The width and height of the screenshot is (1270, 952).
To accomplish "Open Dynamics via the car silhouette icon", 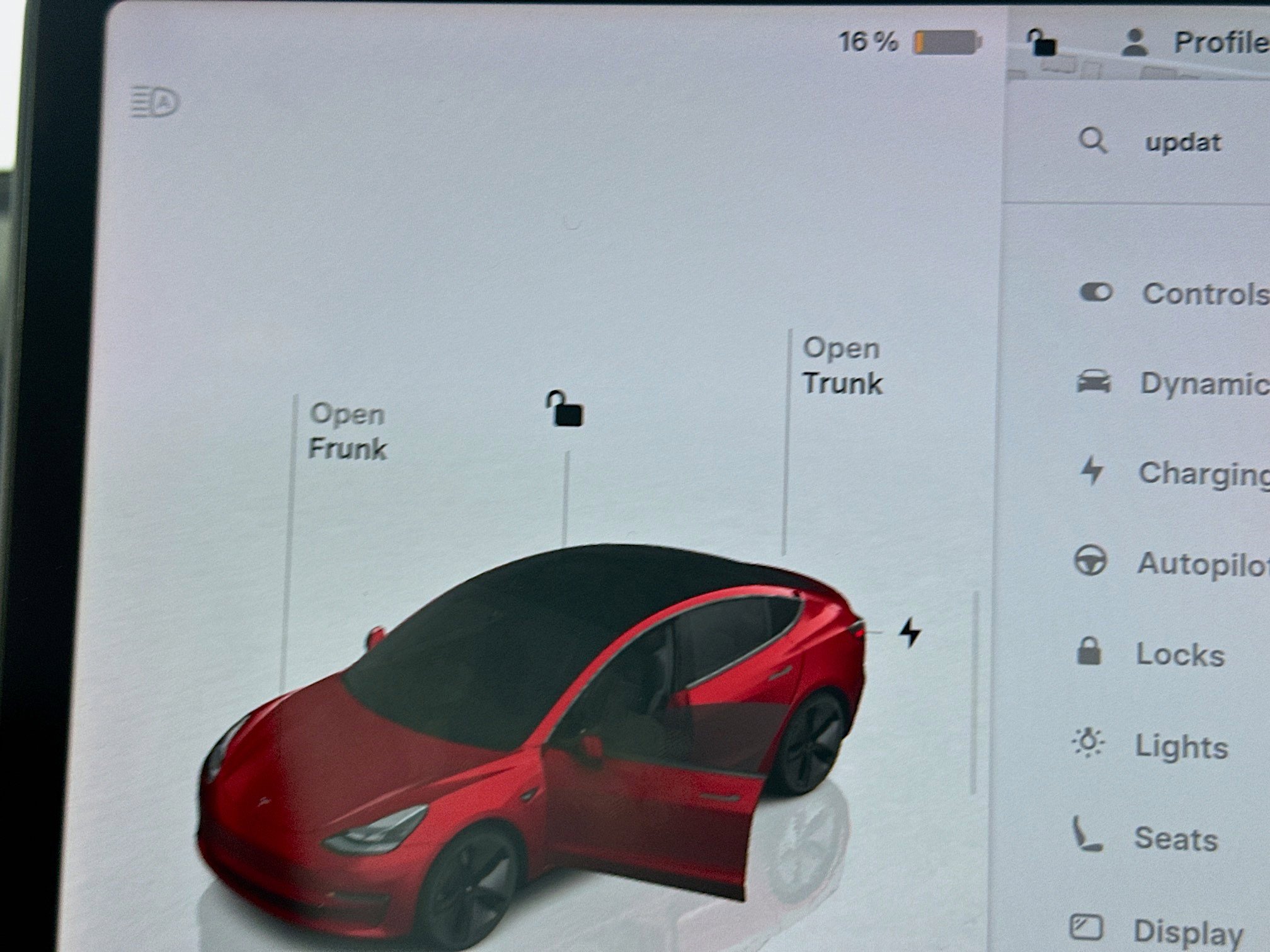I will click(1094, 380).
